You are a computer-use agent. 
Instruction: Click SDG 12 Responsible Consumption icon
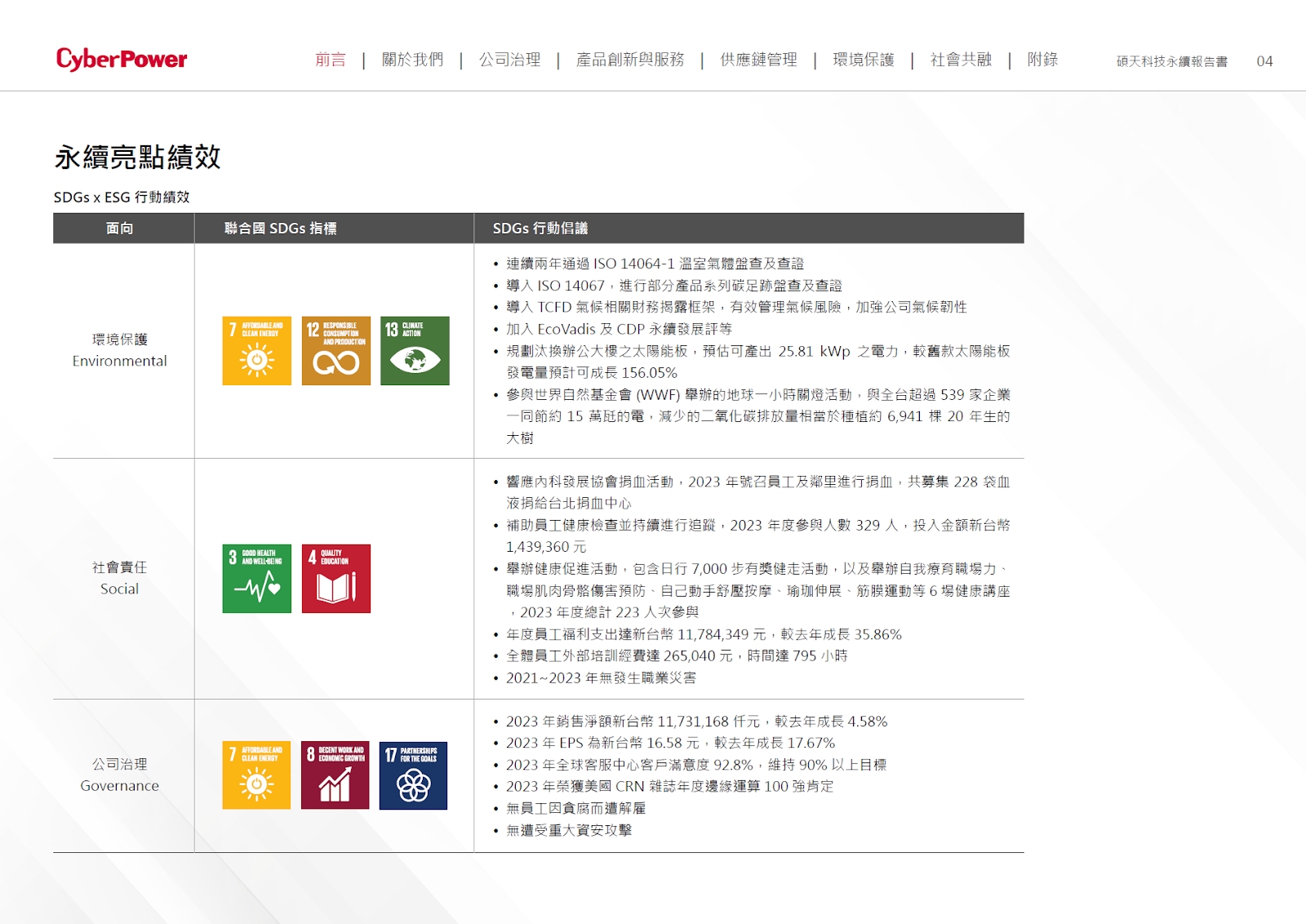(336, 351)
